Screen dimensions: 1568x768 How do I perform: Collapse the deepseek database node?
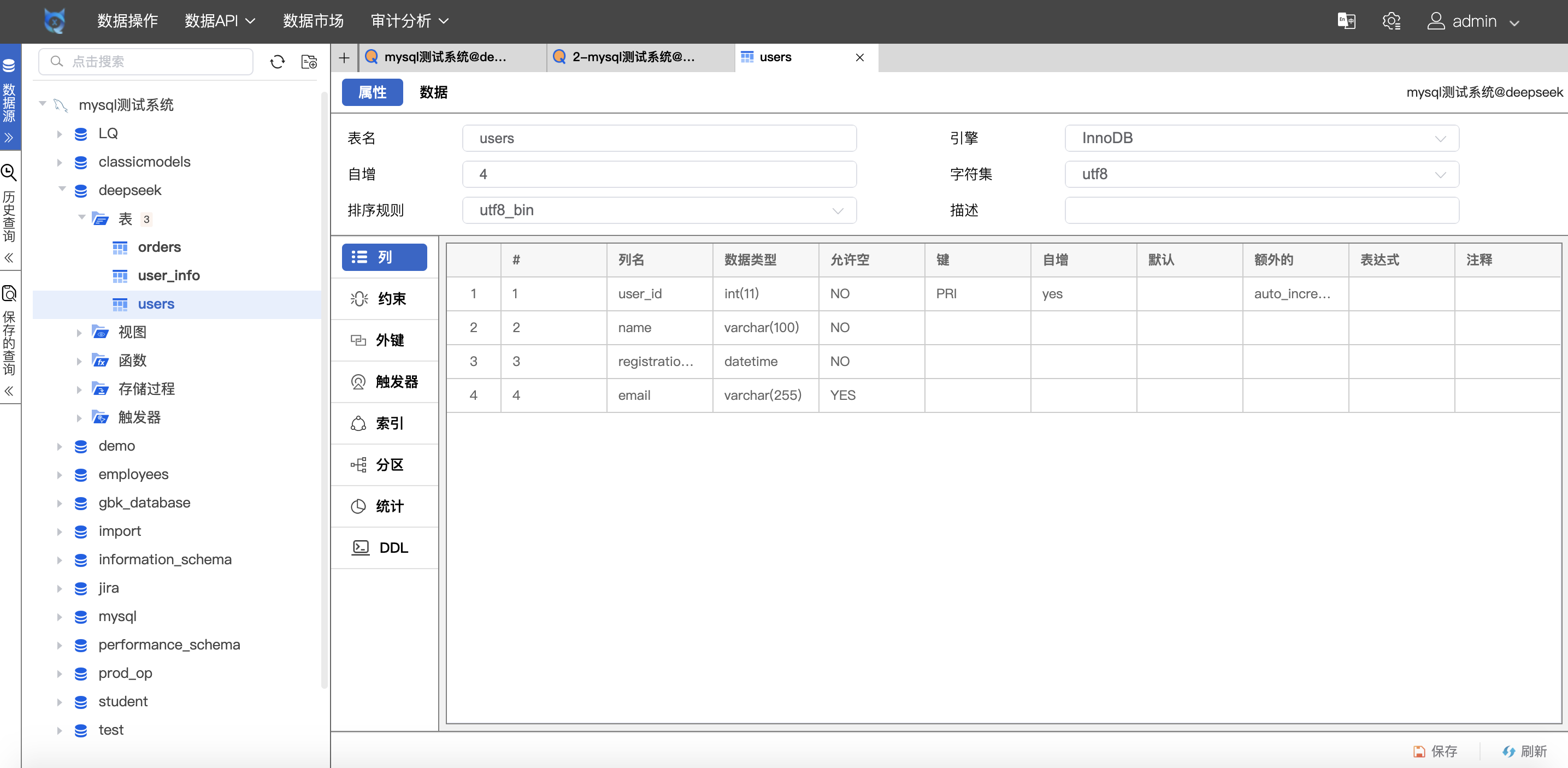coord(62,190)
